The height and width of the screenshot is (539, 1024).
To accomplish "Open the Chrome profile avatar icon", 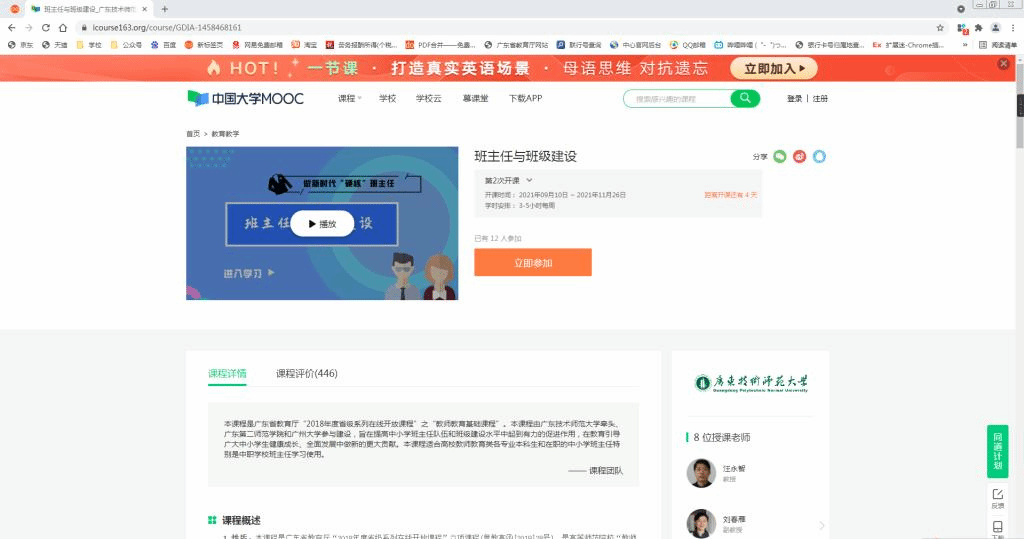I will pyautogui.click(x=995, y=27).
